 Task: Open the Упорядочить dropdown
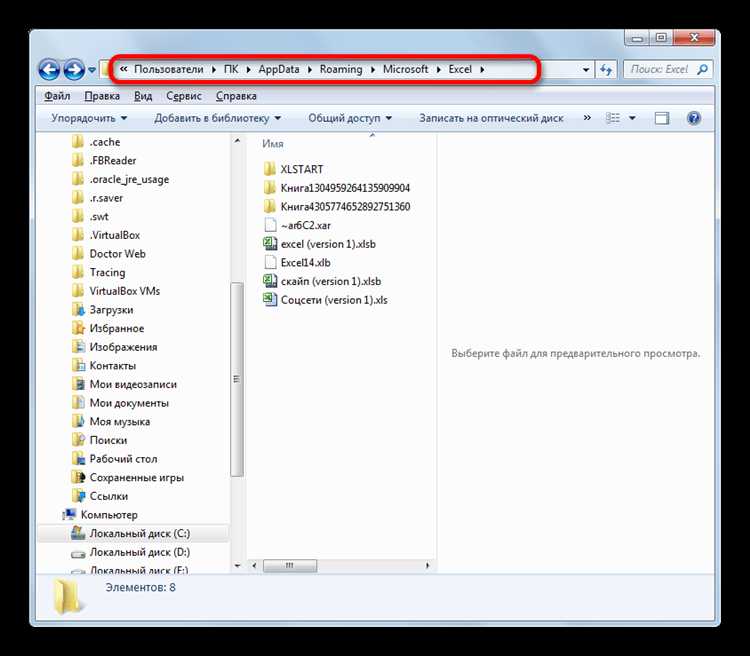(x=89, y=118)
